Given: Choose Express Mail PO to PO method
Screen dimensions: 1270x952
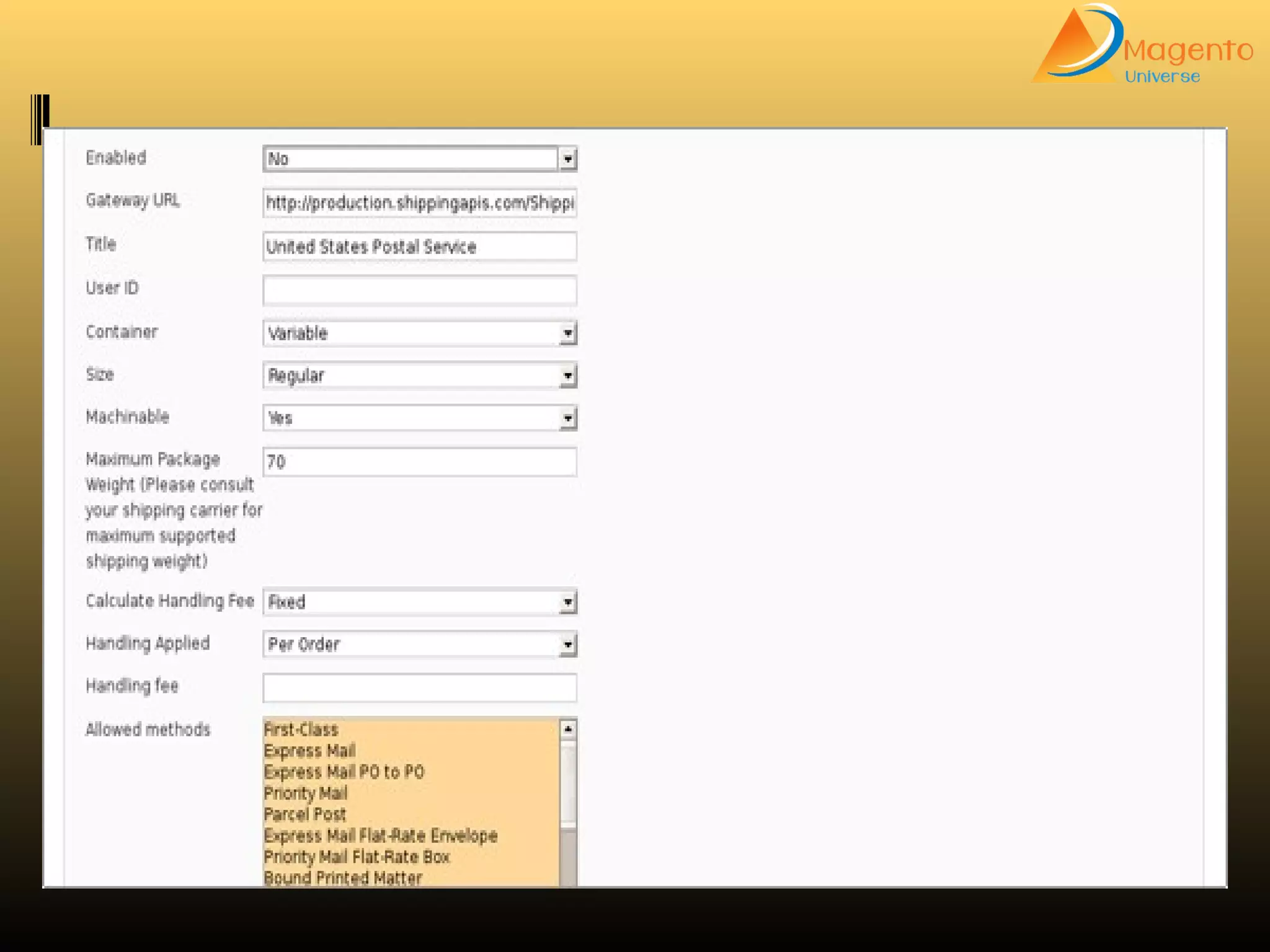Looking at the screenshot, I should tap(344, 772).
